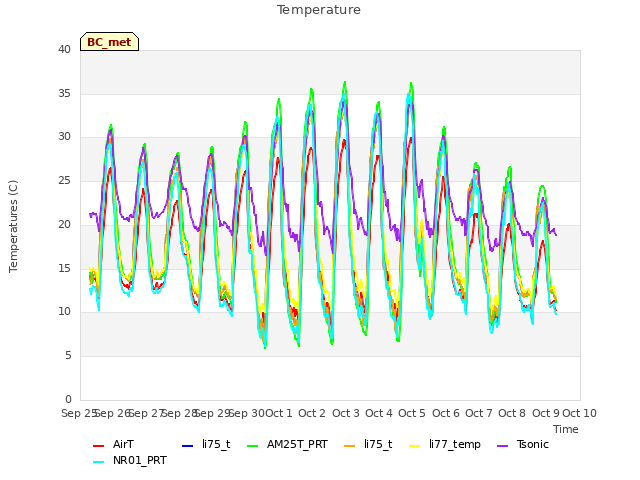Click the 5 y-axis tick label

(x=68, y=356)
